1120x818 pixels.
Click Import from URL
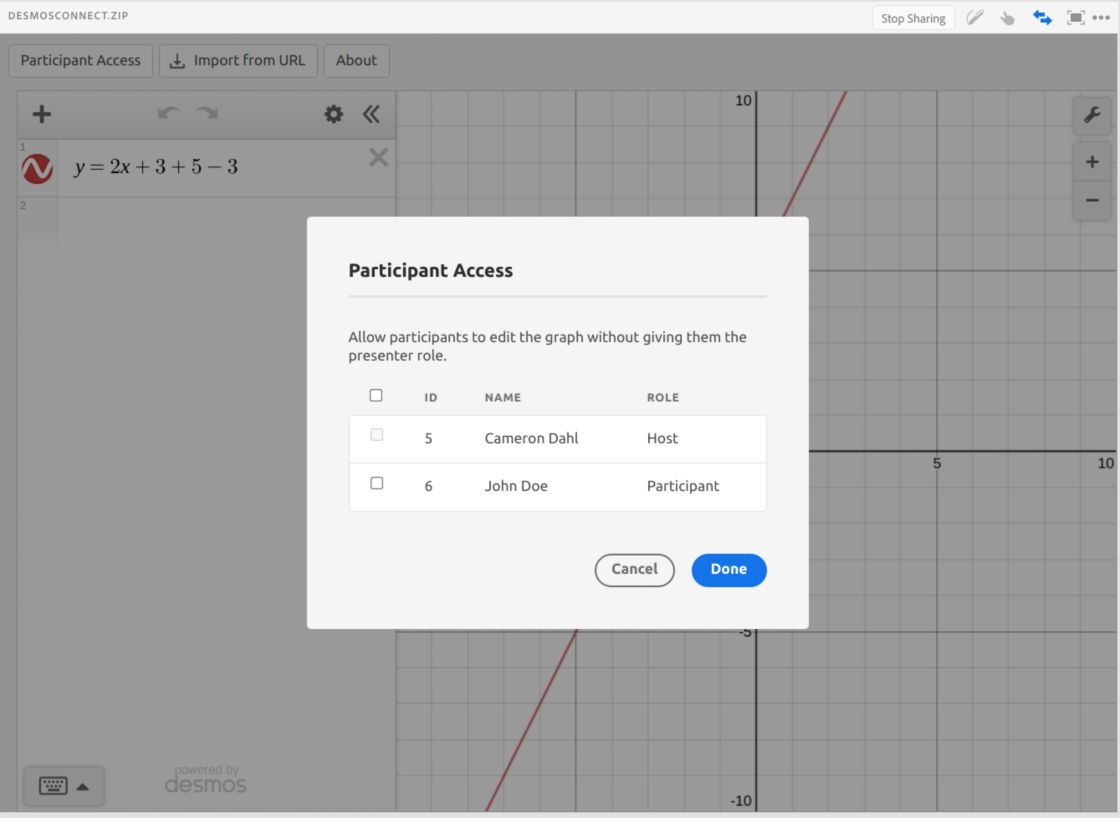coord(238,61)
